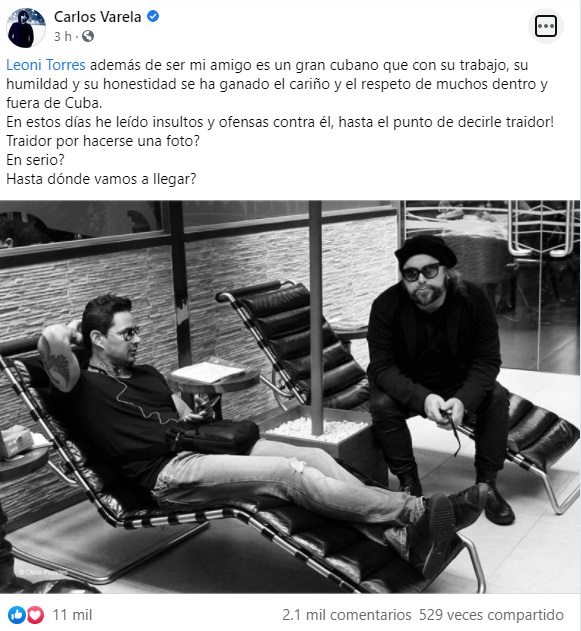Click the 'Hasta dónde vamos a llegar?' line
Viewport: 581px width, 631px height.
pos(101,179)
